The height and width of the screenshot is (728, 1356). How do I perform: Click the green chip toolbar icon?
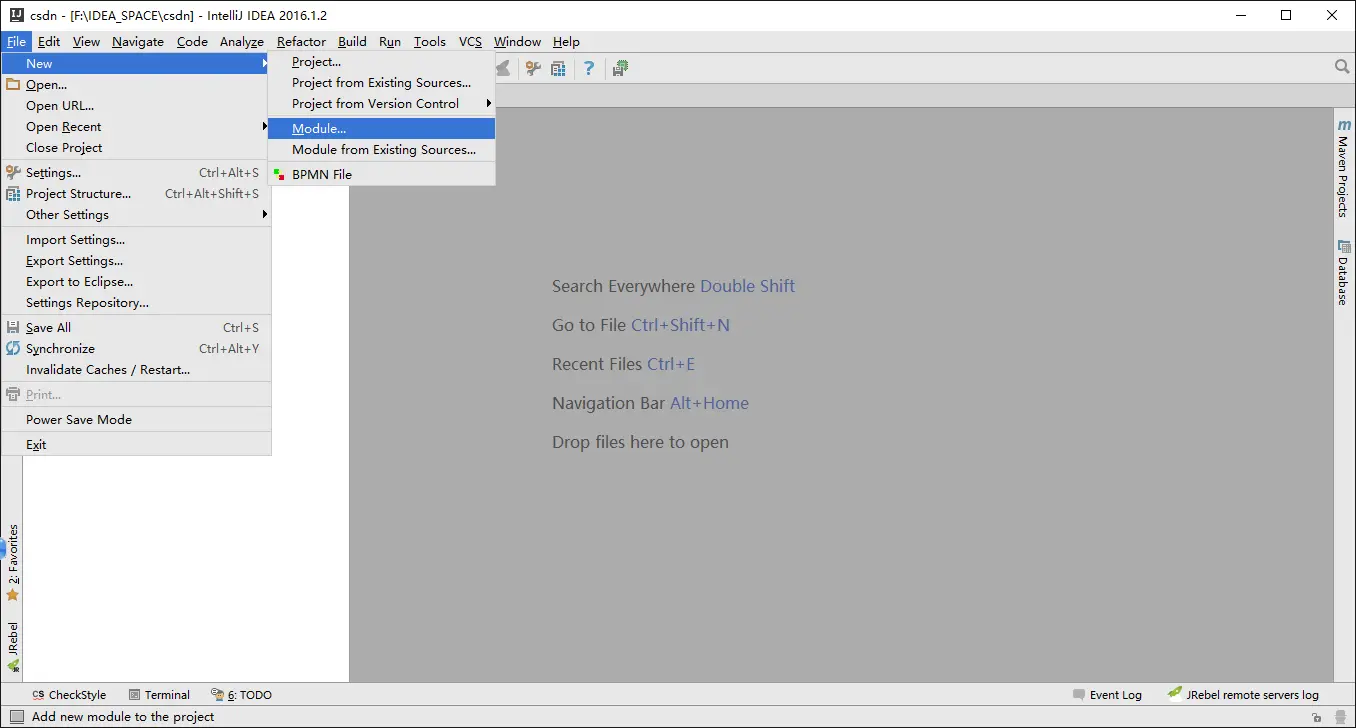pos(621,68)
